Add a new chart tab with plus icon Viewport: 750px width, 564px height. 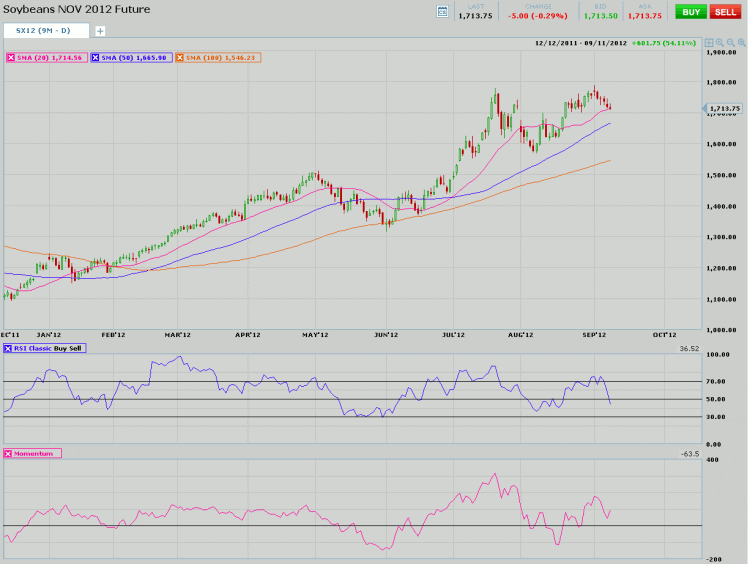99,31
